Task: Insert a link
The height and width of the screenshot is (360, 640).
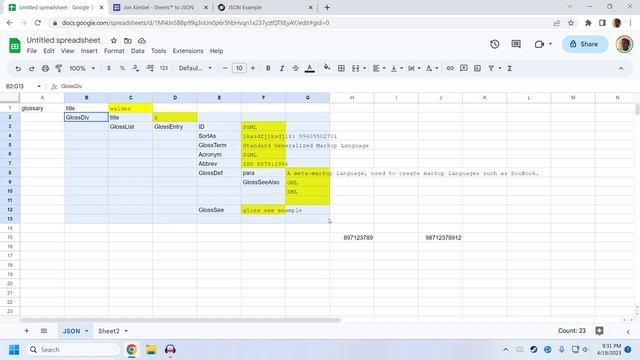Action: tap(450, 69)
